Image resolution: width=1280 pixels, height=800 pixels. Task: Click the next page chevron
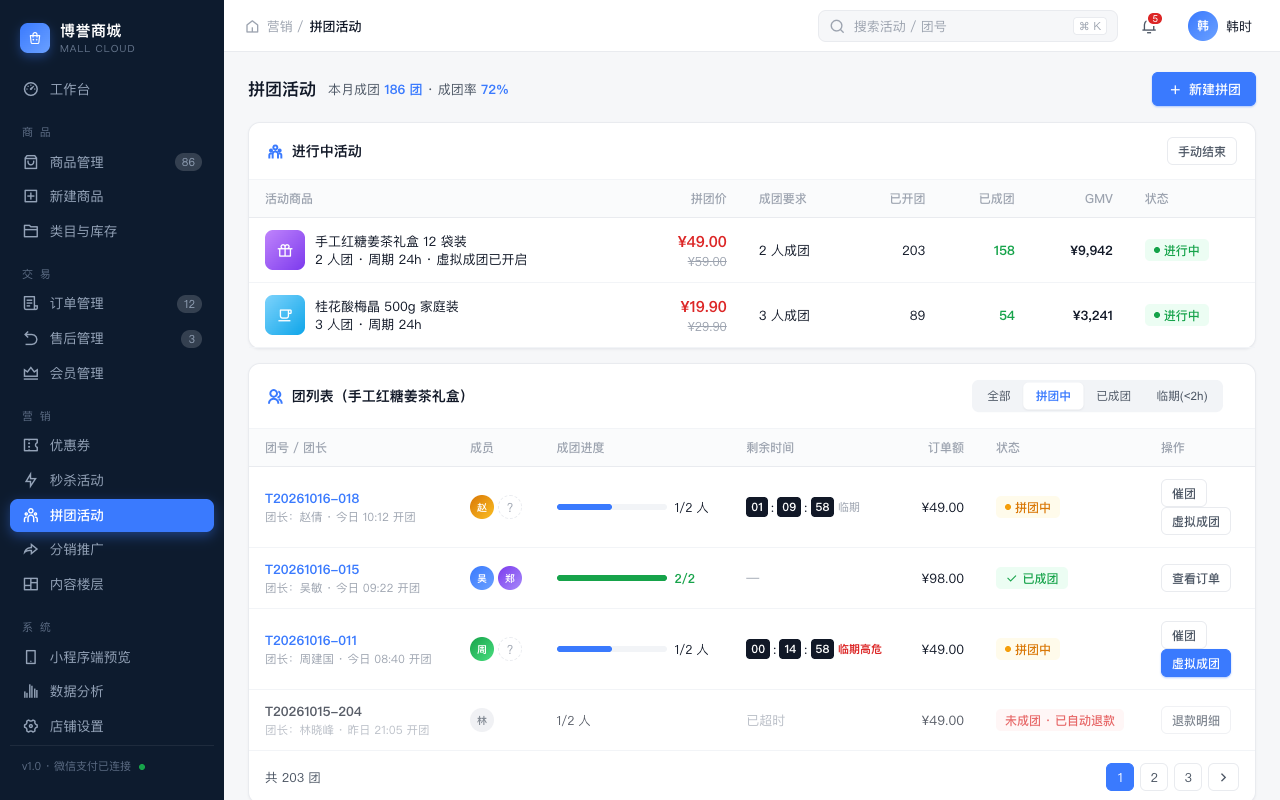(1223, 777)
